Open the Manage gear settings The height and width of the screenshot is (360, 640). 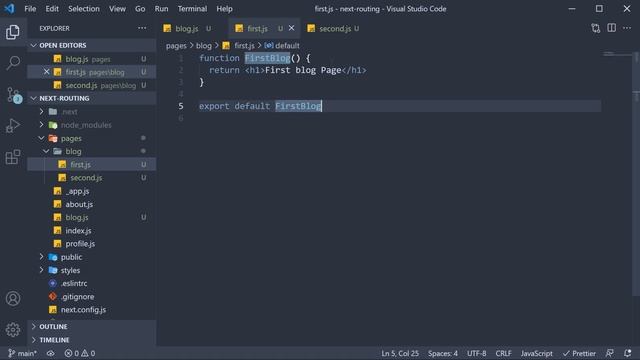13,329
